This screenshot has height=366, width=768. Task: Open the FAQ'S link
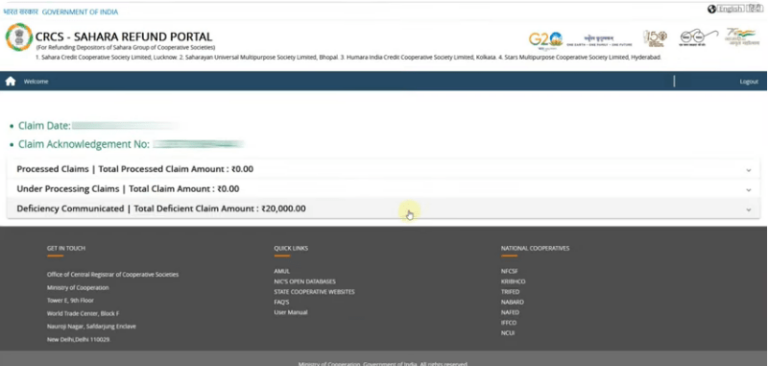[x=281, y=302]
